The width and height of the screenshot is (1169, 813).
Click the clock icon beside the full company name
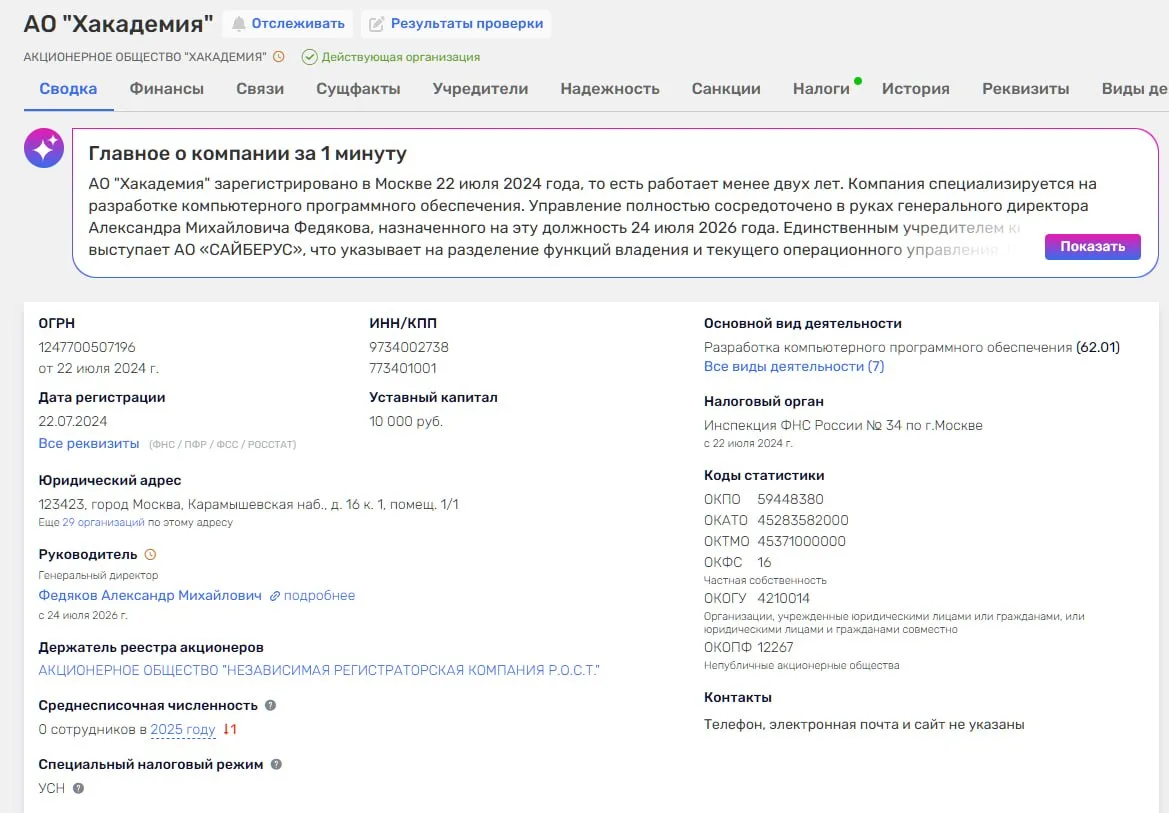[x=279, y=57]
